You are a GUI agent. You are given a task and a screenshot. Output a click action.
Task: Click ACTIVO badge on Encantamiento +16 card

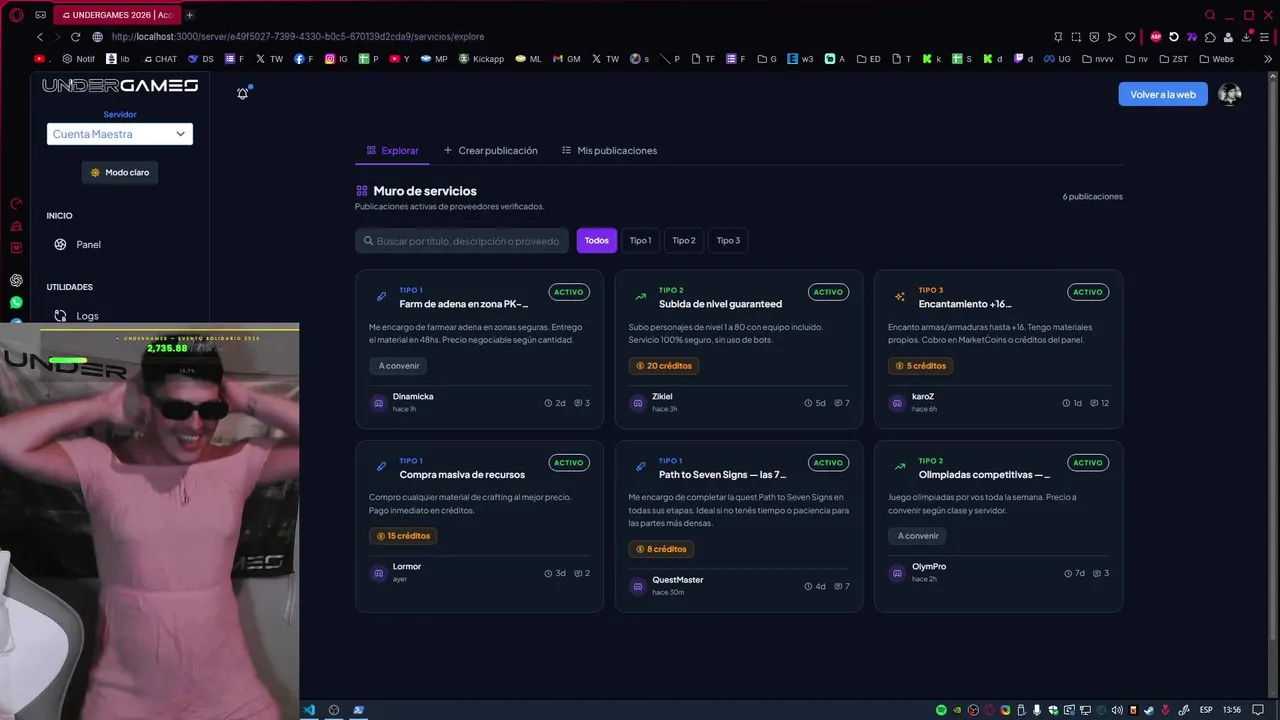(x=1088, y=292)
